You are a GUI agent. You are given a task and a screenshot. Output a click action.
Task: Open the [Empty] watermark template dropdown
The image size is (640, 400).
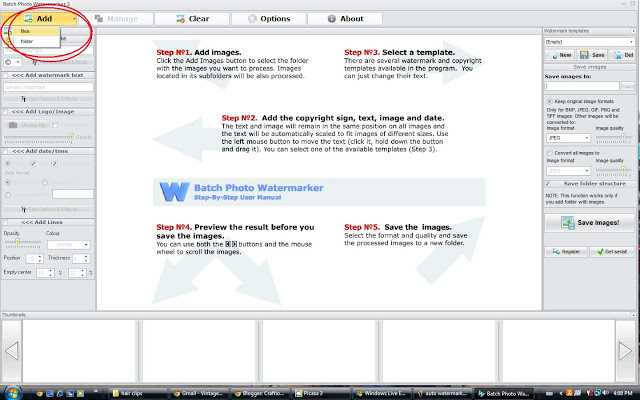point(589,42)
